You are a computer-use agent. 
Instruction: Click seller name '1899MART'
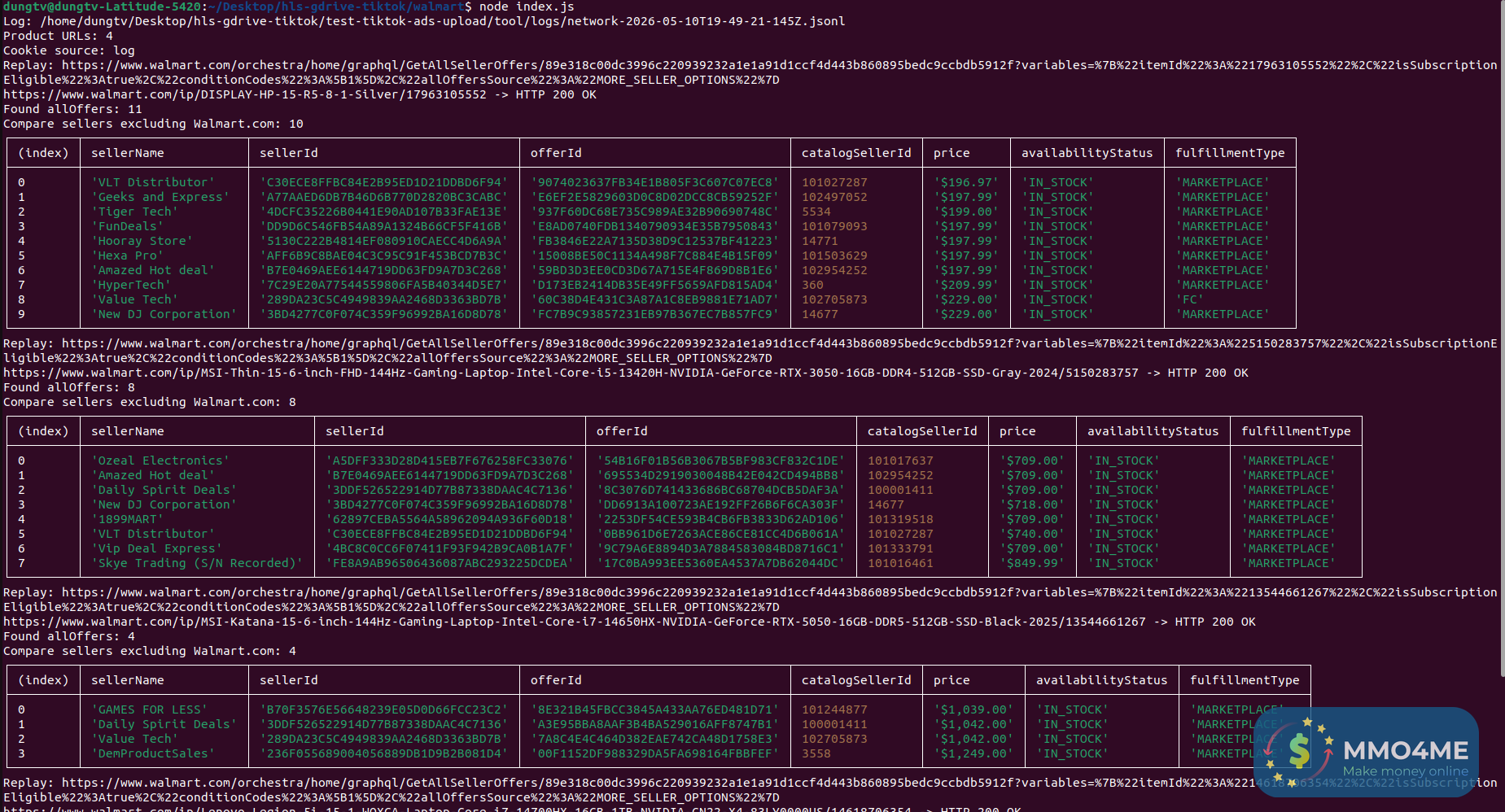(x=128, y=519)
